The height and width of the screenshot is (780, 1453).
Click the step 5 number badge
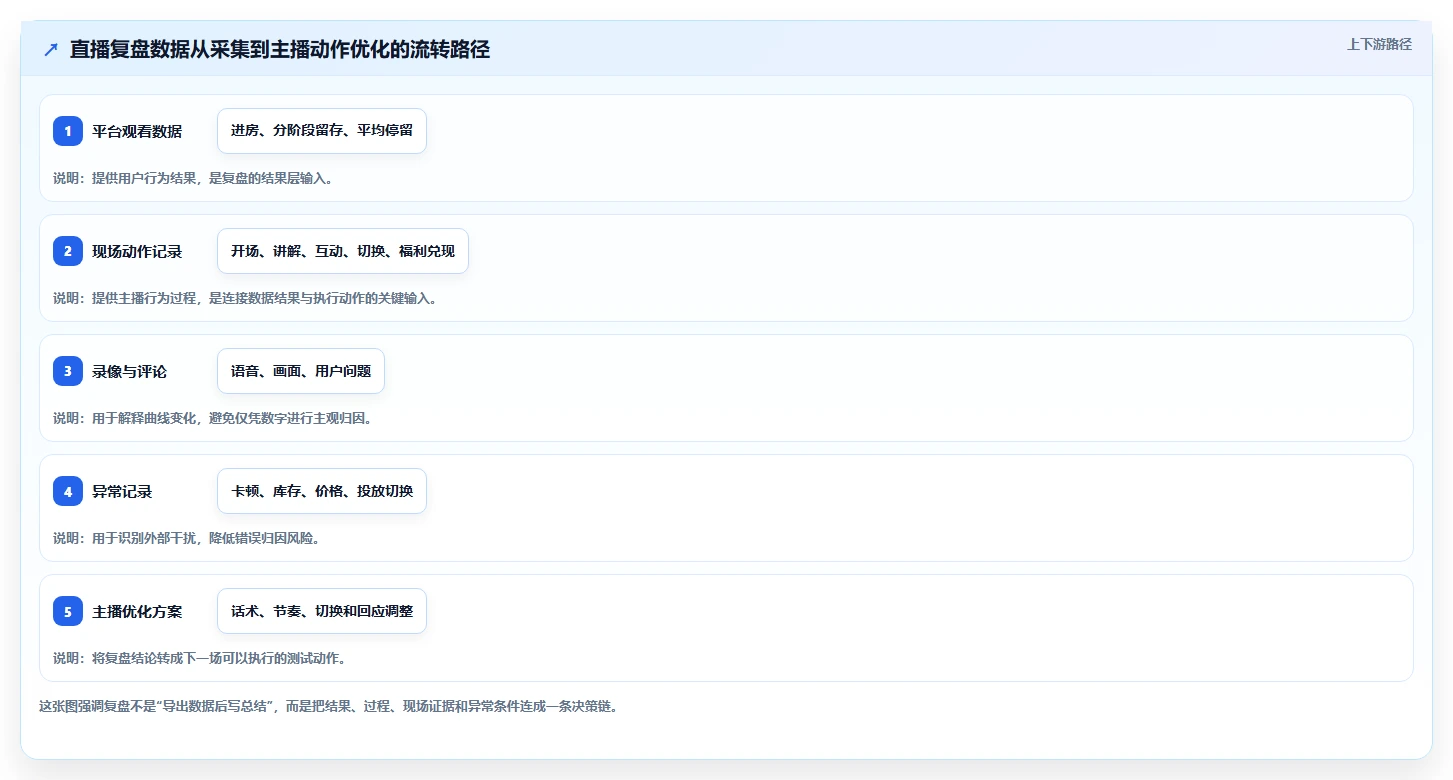click(68, 611)
